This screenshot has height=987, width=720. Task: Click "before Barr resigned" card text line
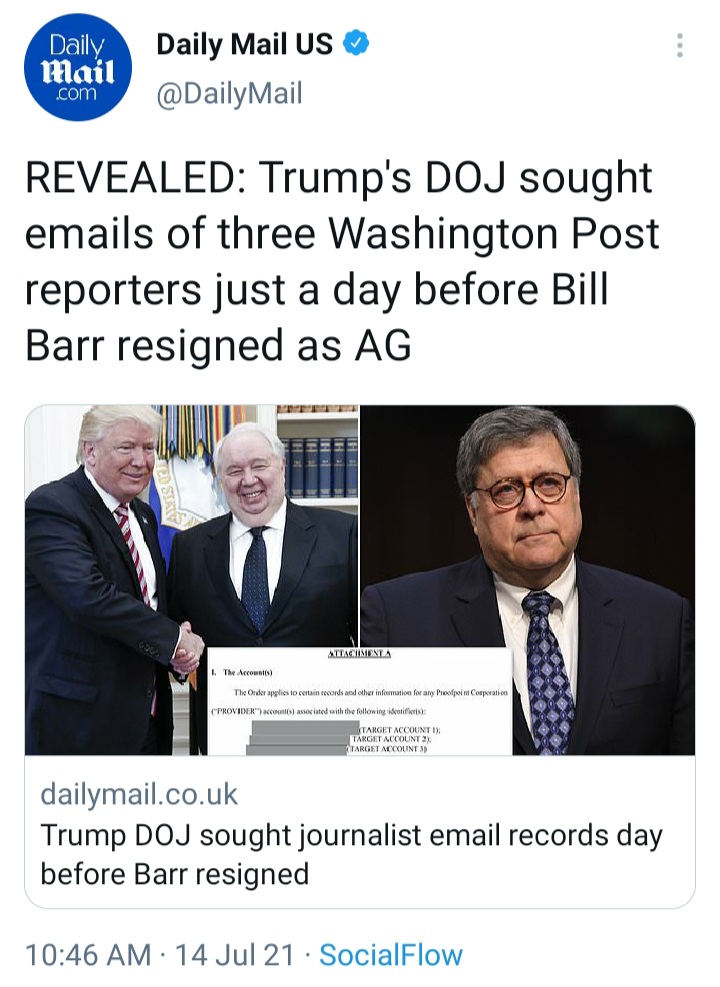pos(174,874)
